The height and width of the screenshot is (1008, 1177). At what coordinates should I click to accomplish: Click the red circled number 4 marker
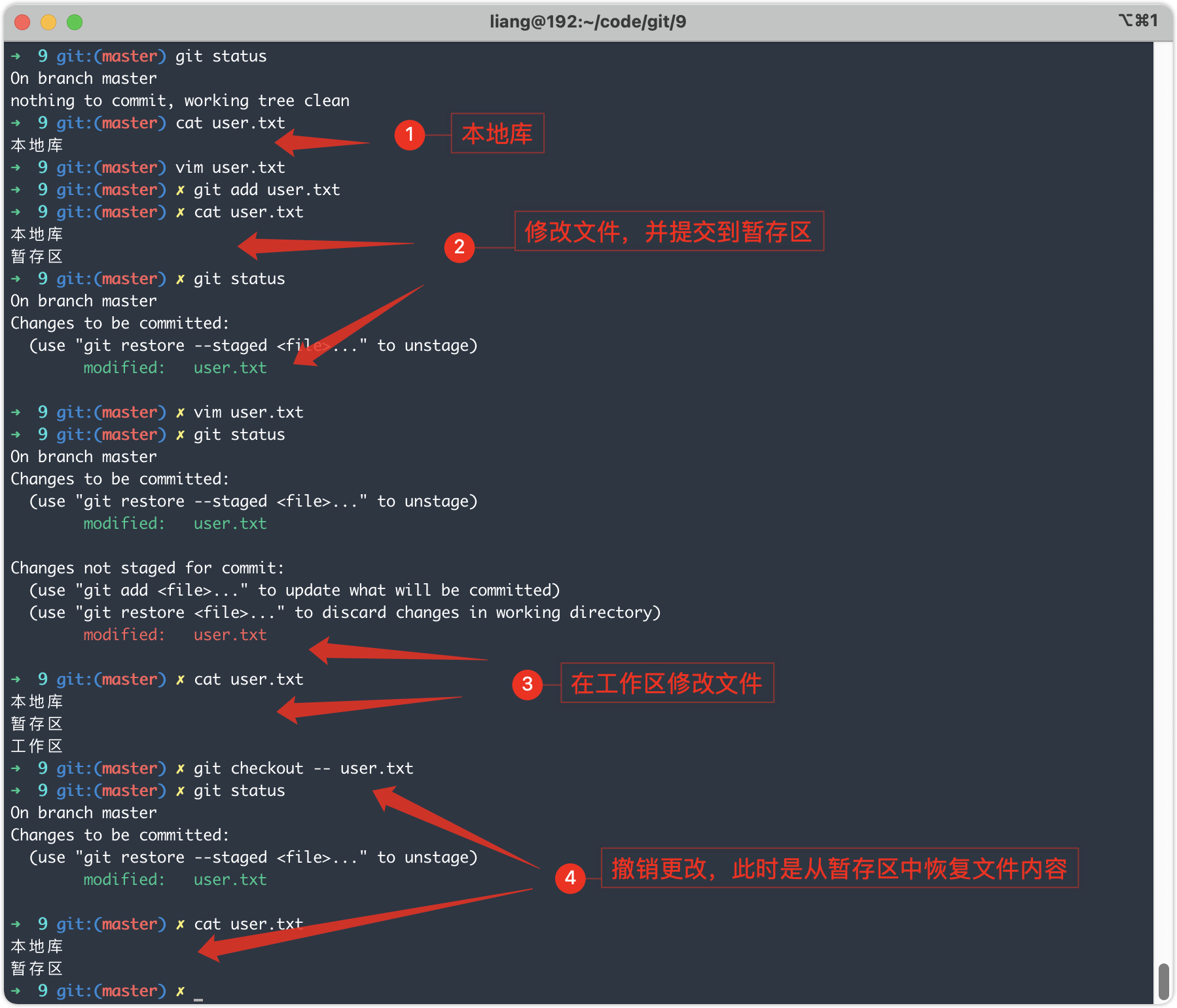coord(570,878)
